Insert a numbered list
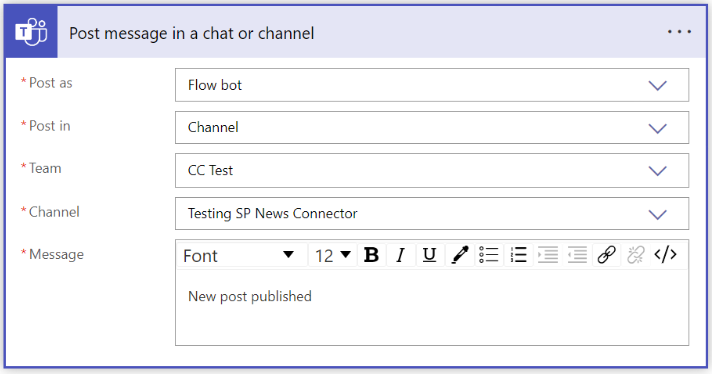 [x=518, y=255]
